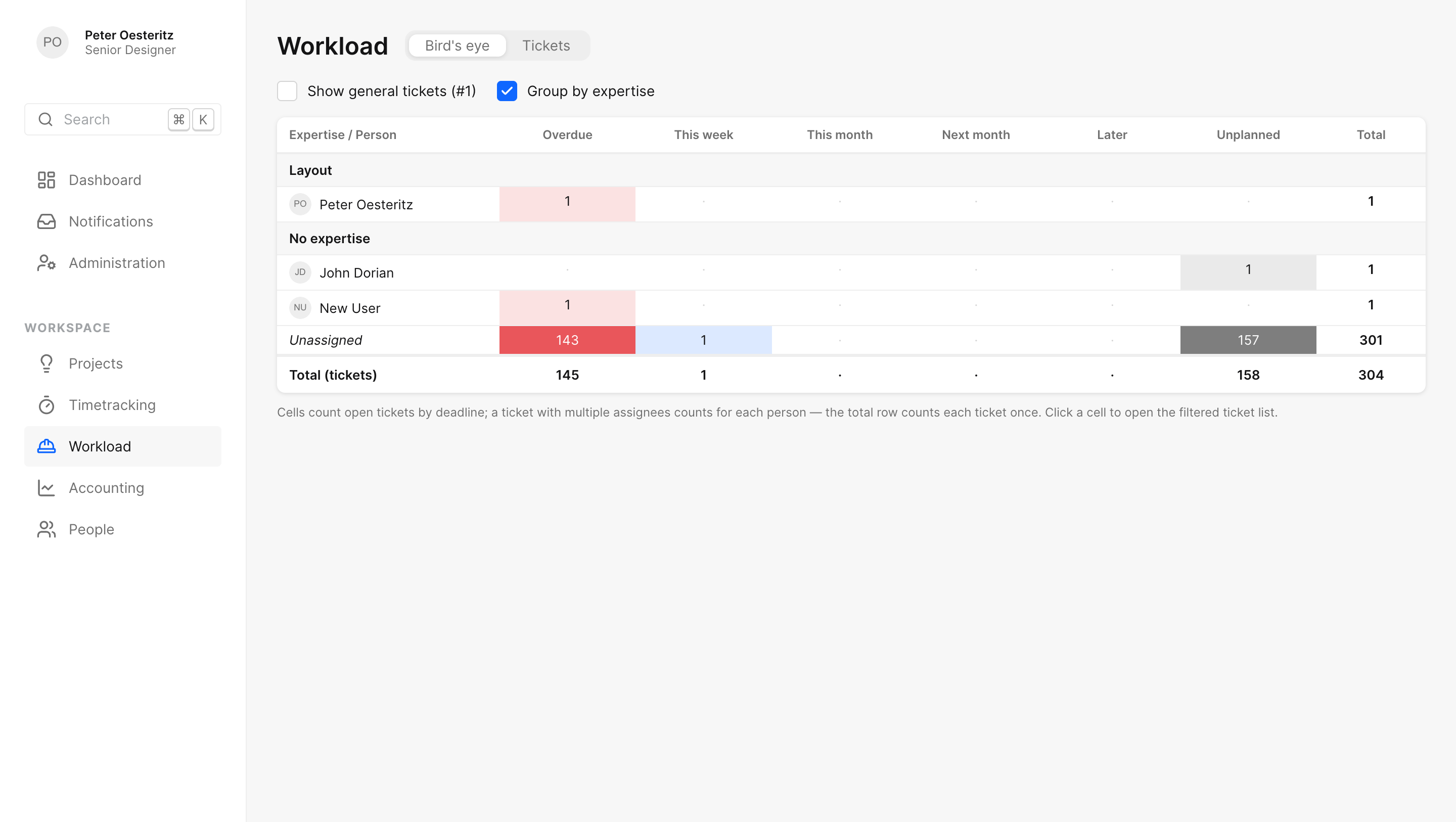The width and height of the screenshot is (1456, 822).
Task: Click the Overdue column header
Action: (567, 134)
